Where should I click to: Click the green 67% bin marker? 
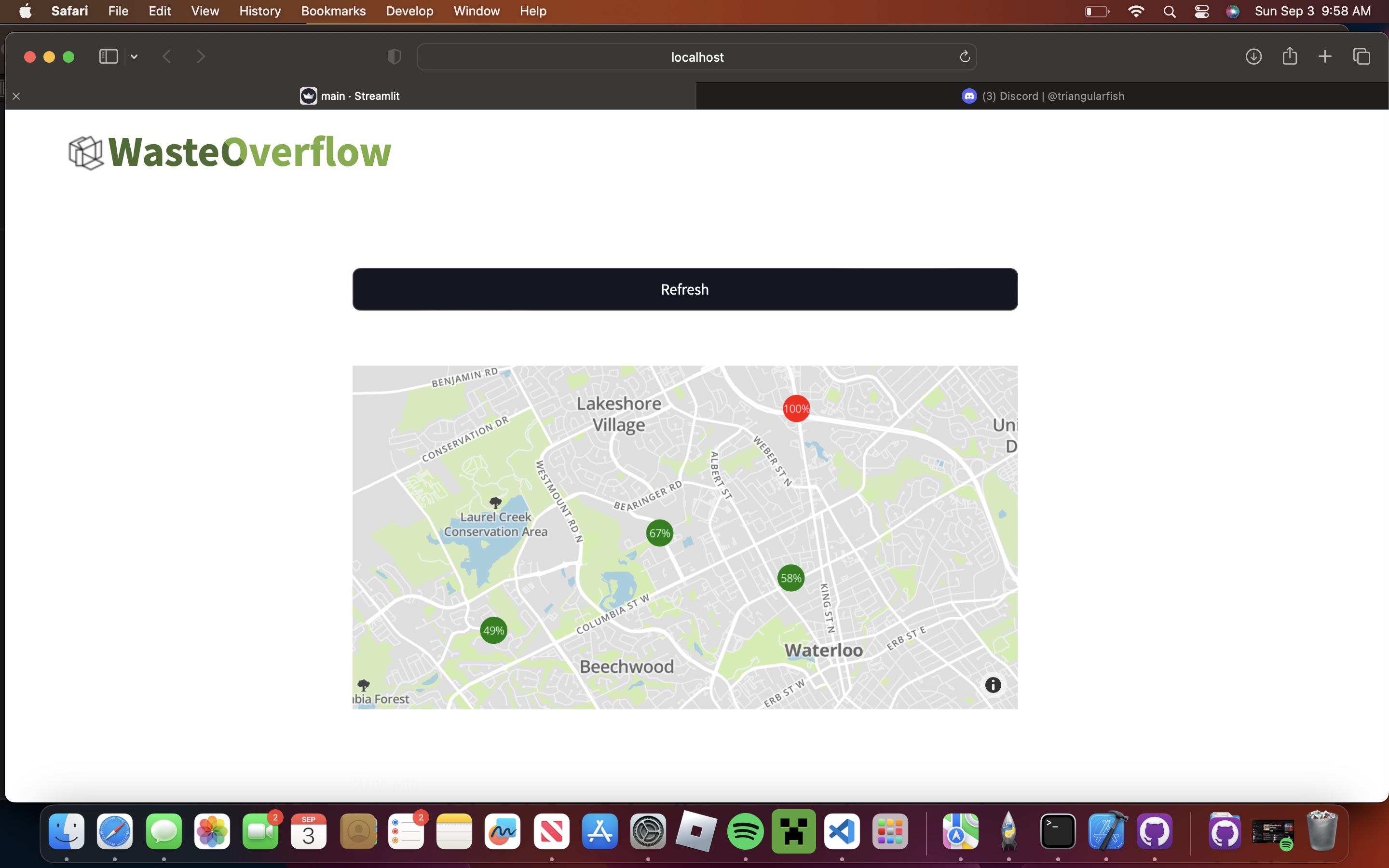pos(659,533)
